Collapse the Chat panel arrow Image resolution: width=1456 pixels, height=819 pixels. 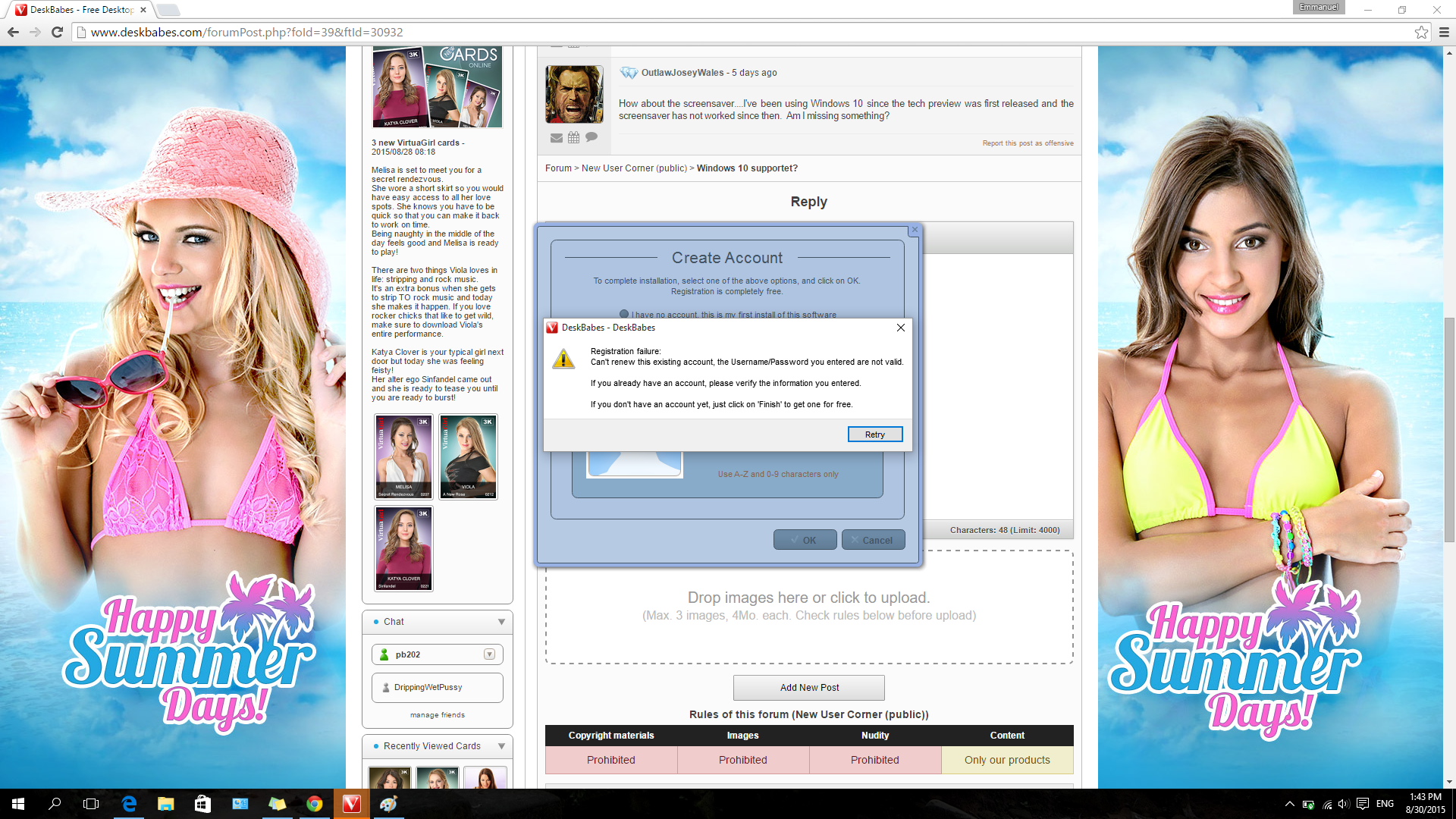click(x=501, y=622)
